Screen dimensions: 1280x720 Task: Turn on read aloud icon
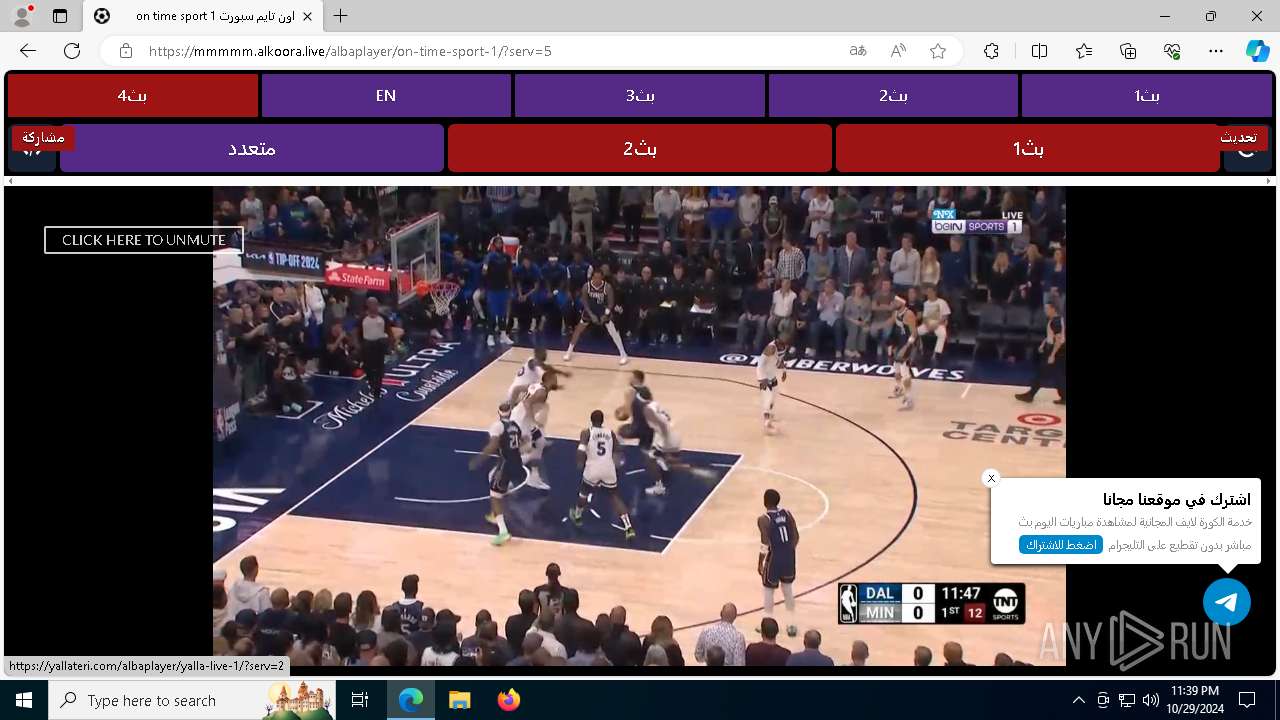[898, 51]
